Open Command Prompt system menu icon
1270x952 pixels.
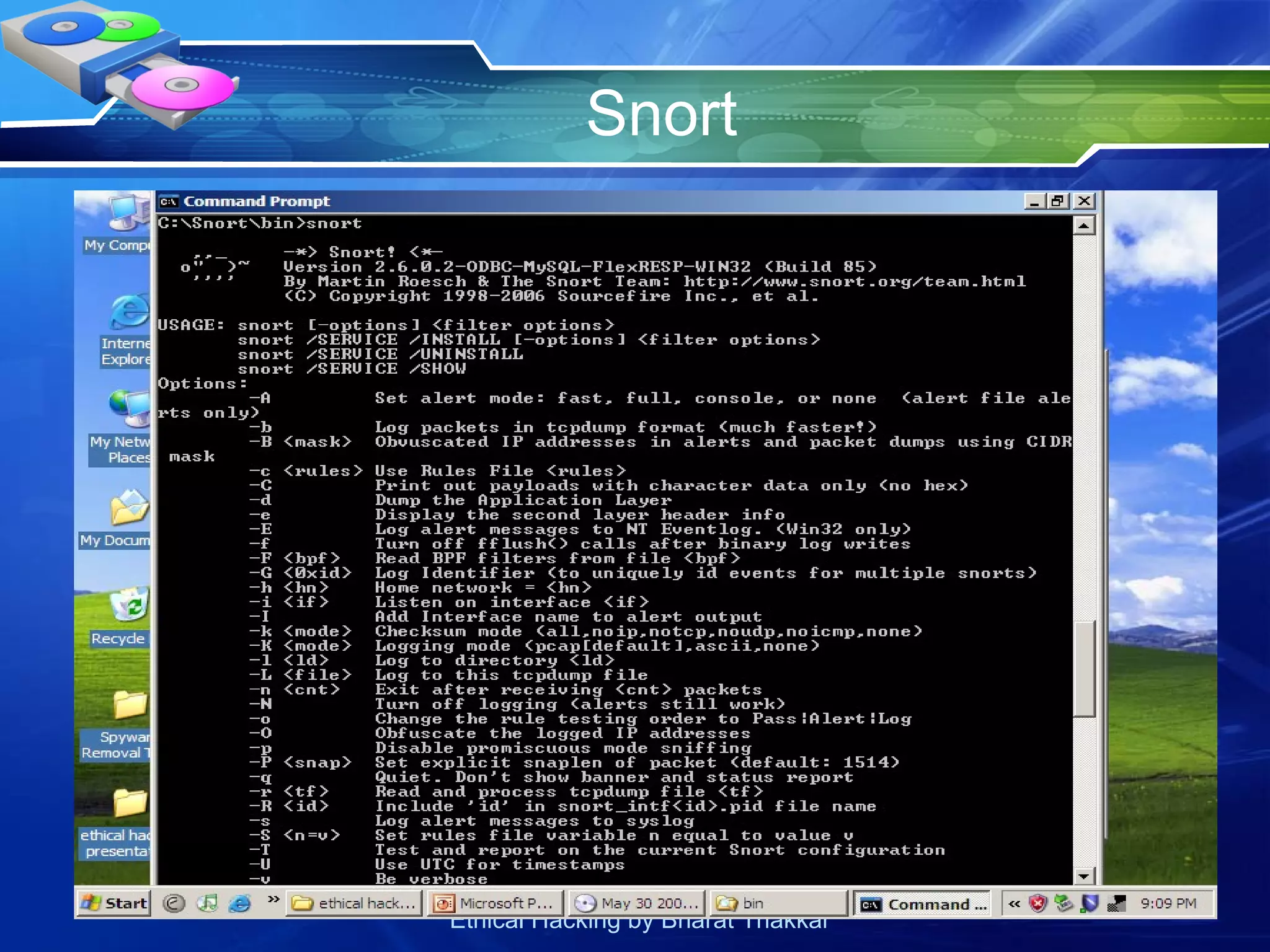tap(169, 201)
